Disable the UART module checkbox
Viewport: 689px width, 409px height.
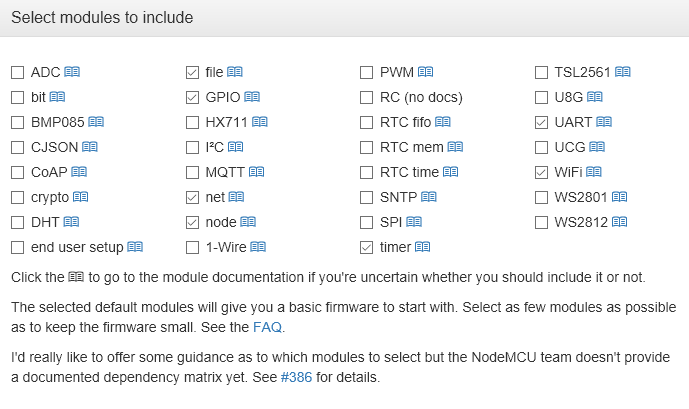[542, 123]
